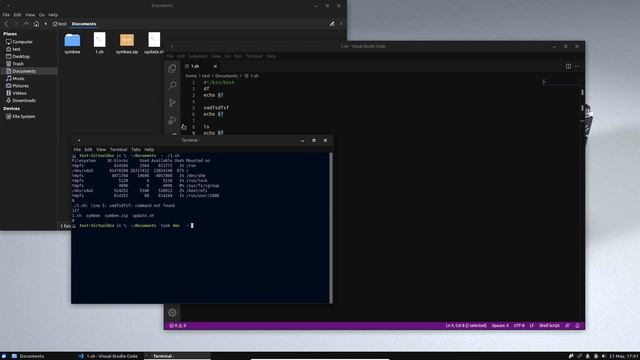
Task: Split the VS Code editor to the right
Action: (x=568, y=66)
